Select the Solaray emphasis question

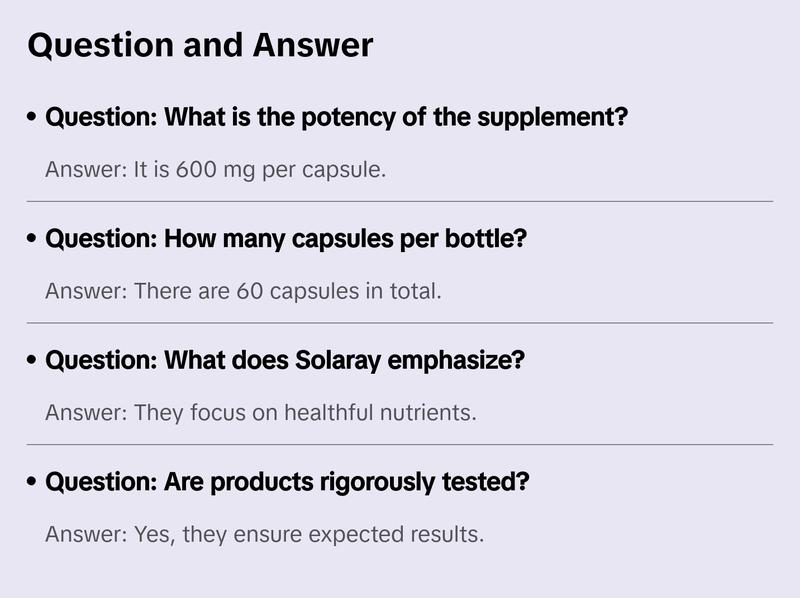(x=284, y=360)
